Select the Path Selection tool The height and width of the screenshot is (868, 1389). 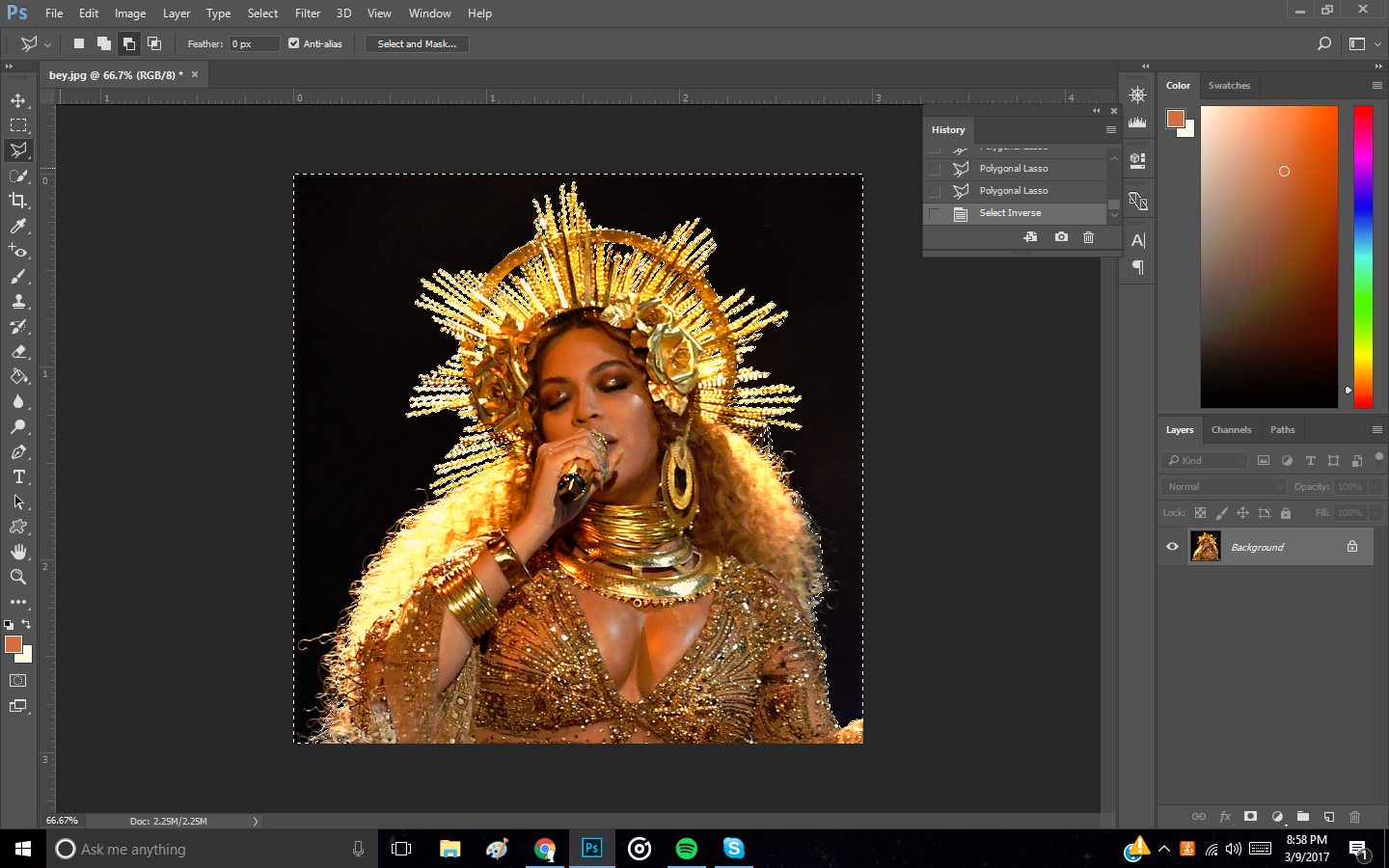(x=18, y=502)
